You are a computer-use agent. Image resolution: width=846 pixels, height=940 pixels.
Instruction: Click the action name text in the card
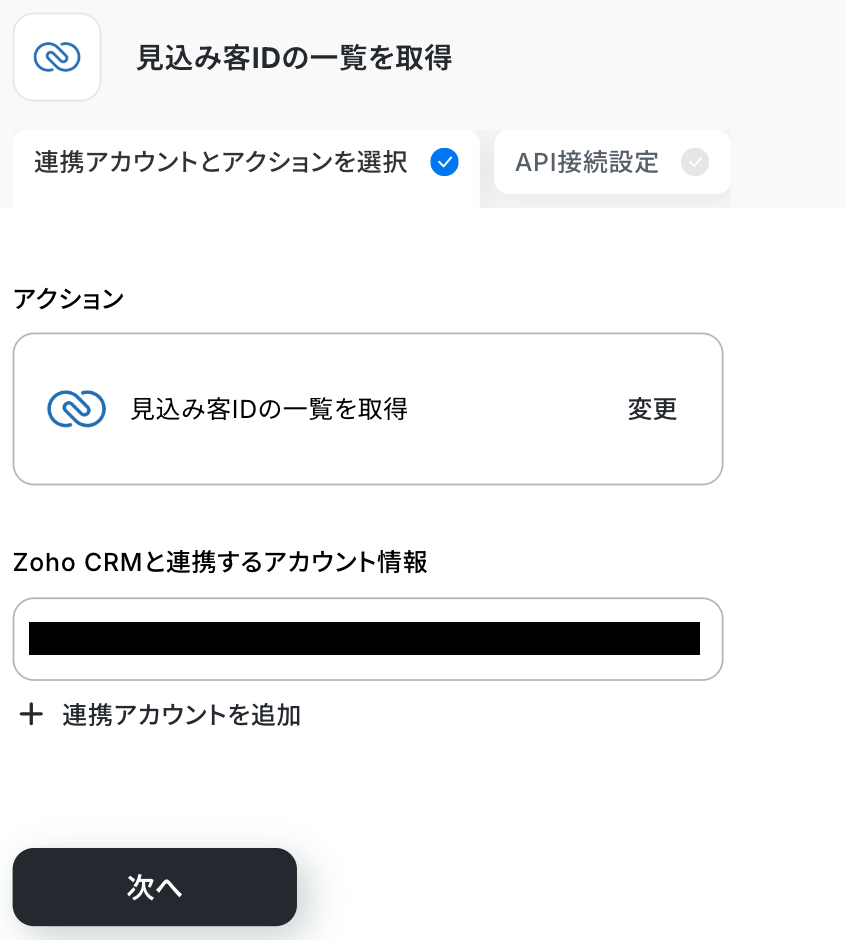point(269,409)
